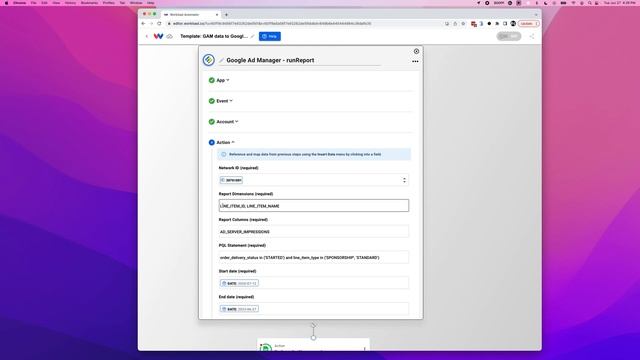
Task: Reload the current page
Action: click(x=159, y=24)
